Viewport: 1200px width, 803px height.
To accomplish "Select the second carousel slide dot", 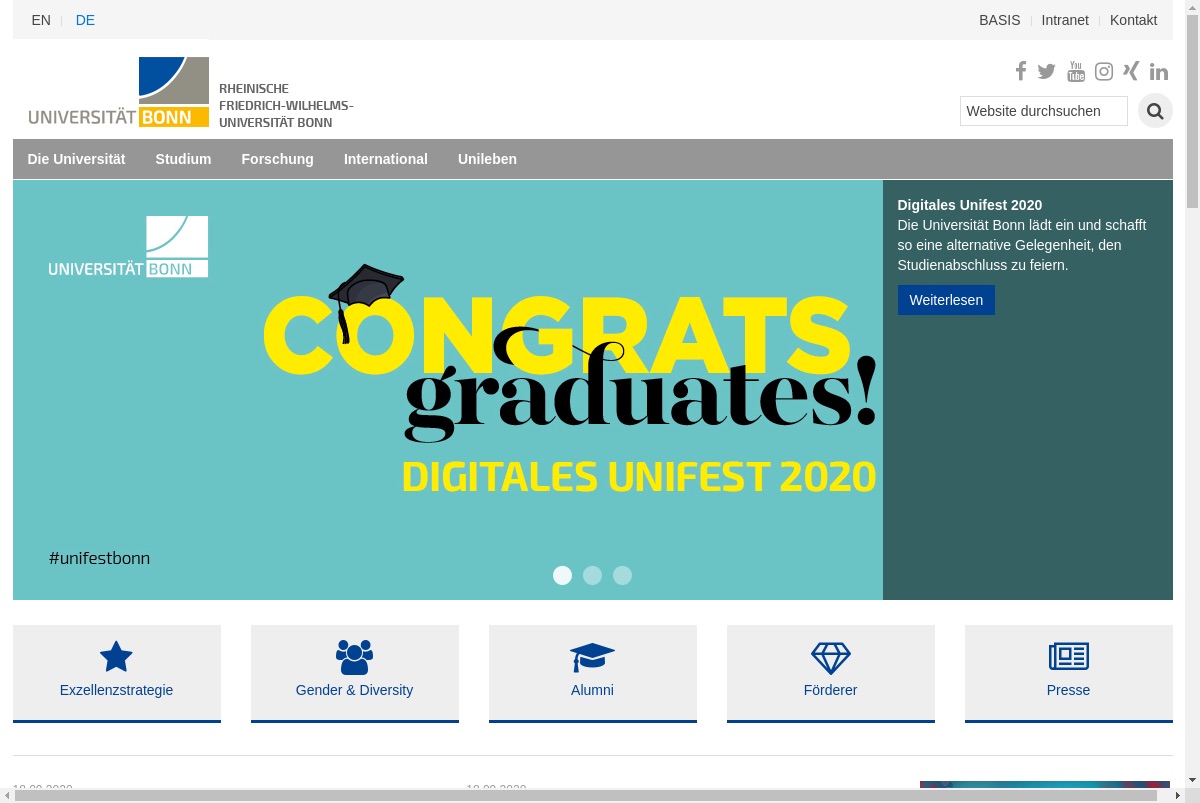I will (592, 575).
